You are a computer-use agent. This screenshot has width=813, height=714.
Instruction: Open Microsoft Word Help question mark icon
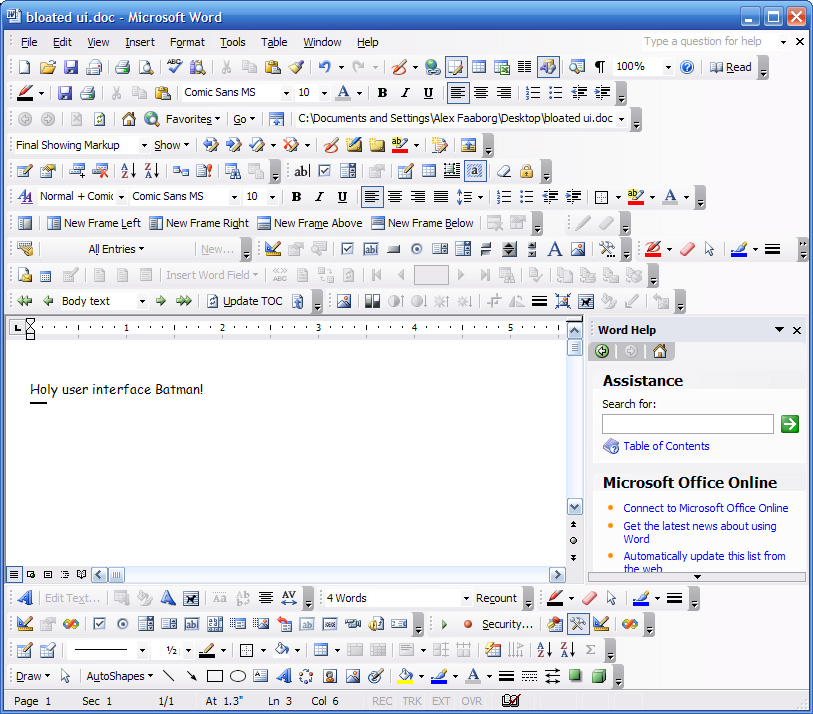click(687, 67)
